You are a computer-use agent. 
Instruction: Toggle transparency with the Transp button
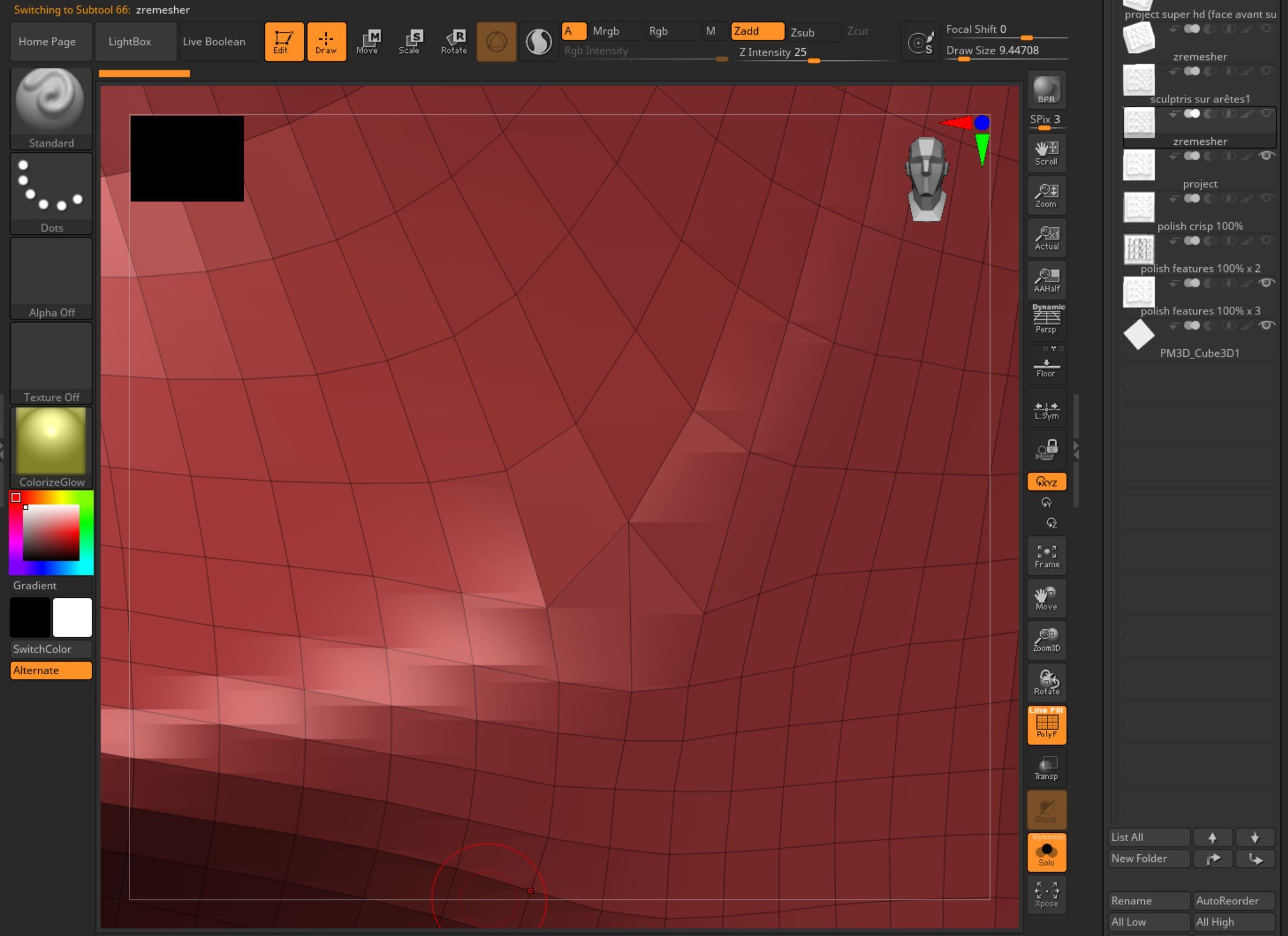(x=1047, y=767)
